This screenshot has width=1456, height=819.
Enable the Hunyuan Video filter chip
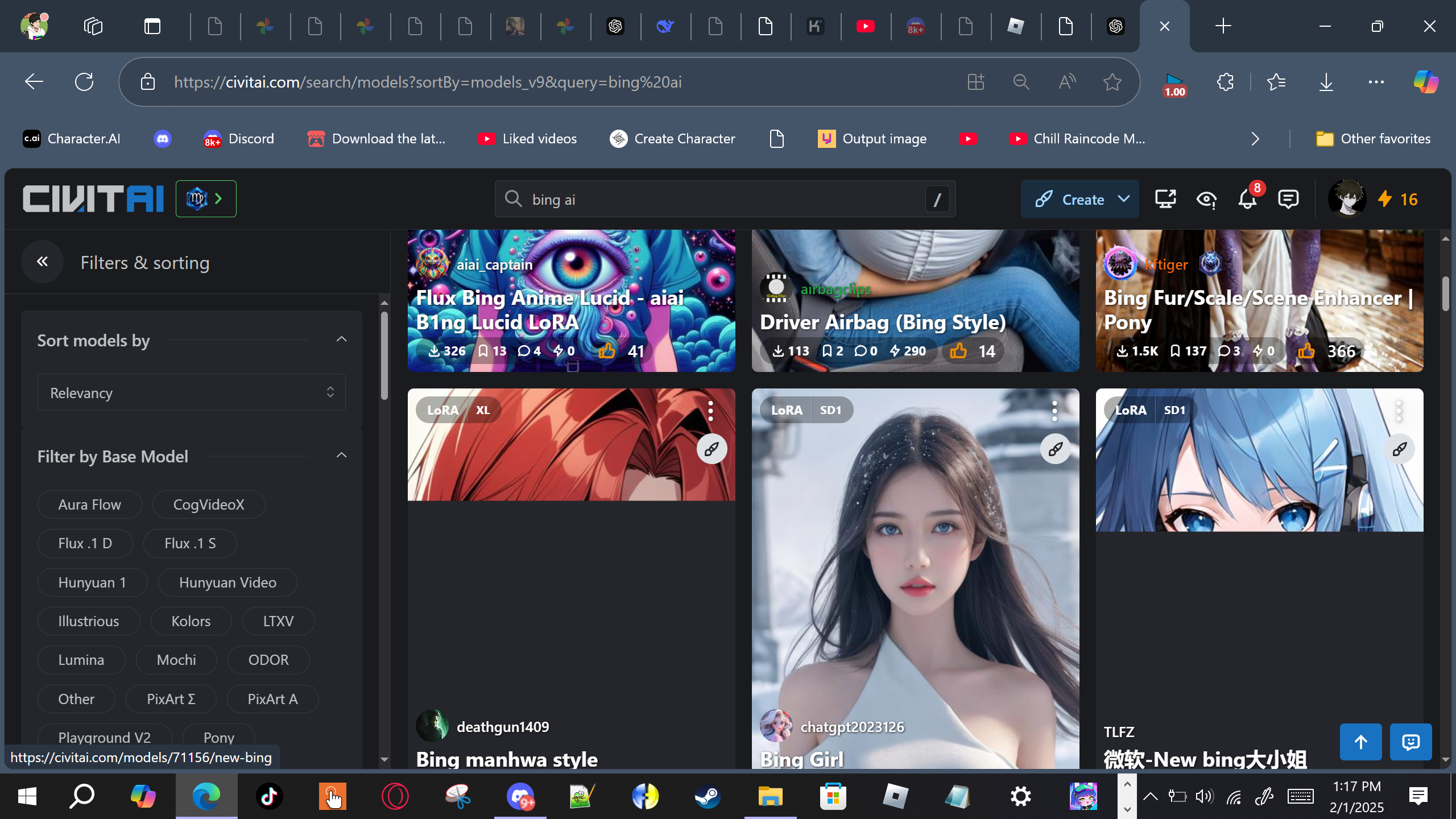[x=227, y=582]
